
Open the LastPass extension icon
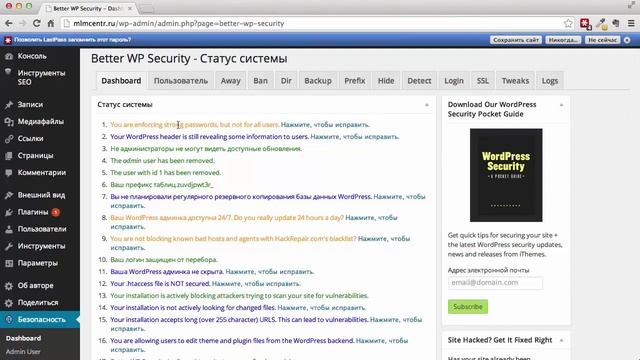(x=586, y=24)
